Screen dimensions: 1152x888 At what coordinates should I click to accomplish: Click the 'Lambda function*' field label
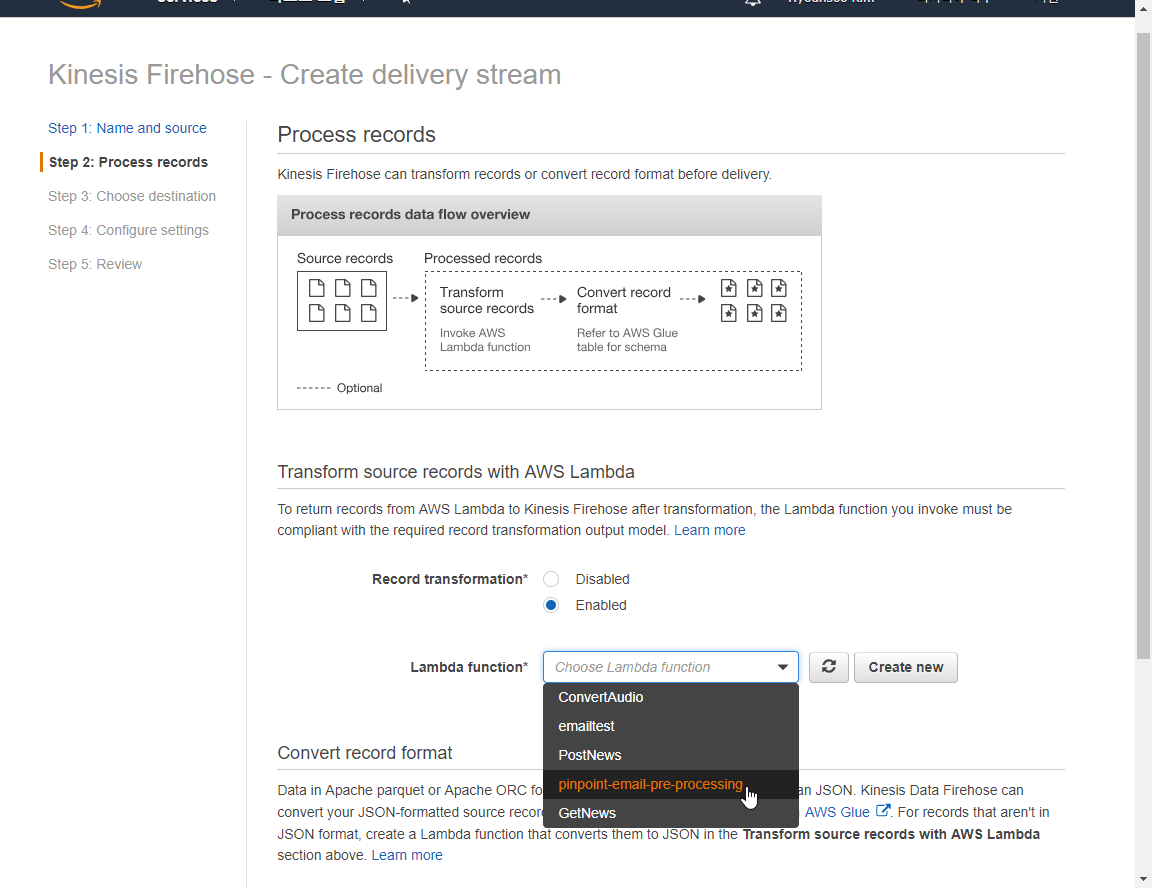[x=469, y=667]
